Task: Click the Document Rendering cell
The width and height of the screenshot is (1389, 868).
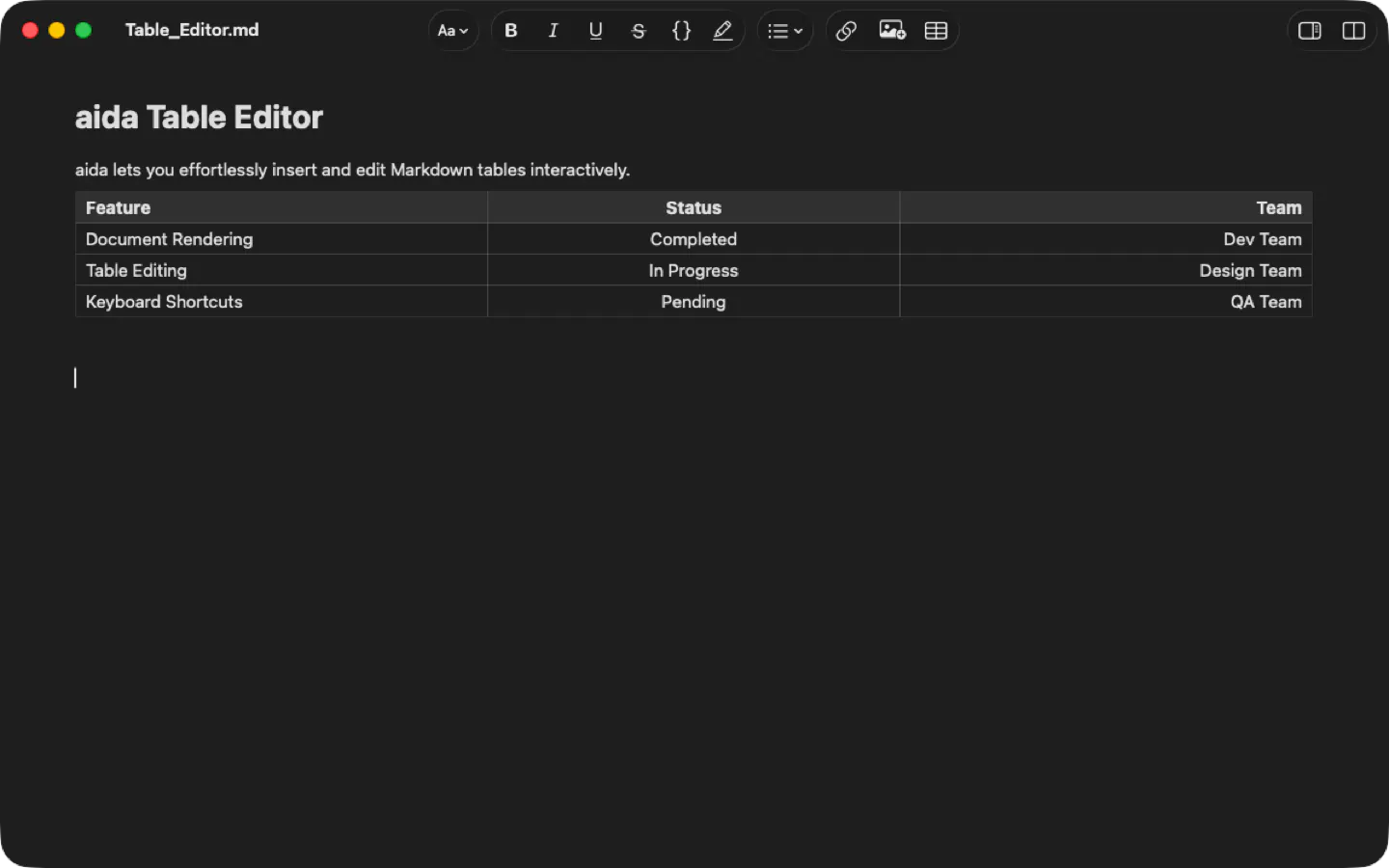Action: [282, 239]
